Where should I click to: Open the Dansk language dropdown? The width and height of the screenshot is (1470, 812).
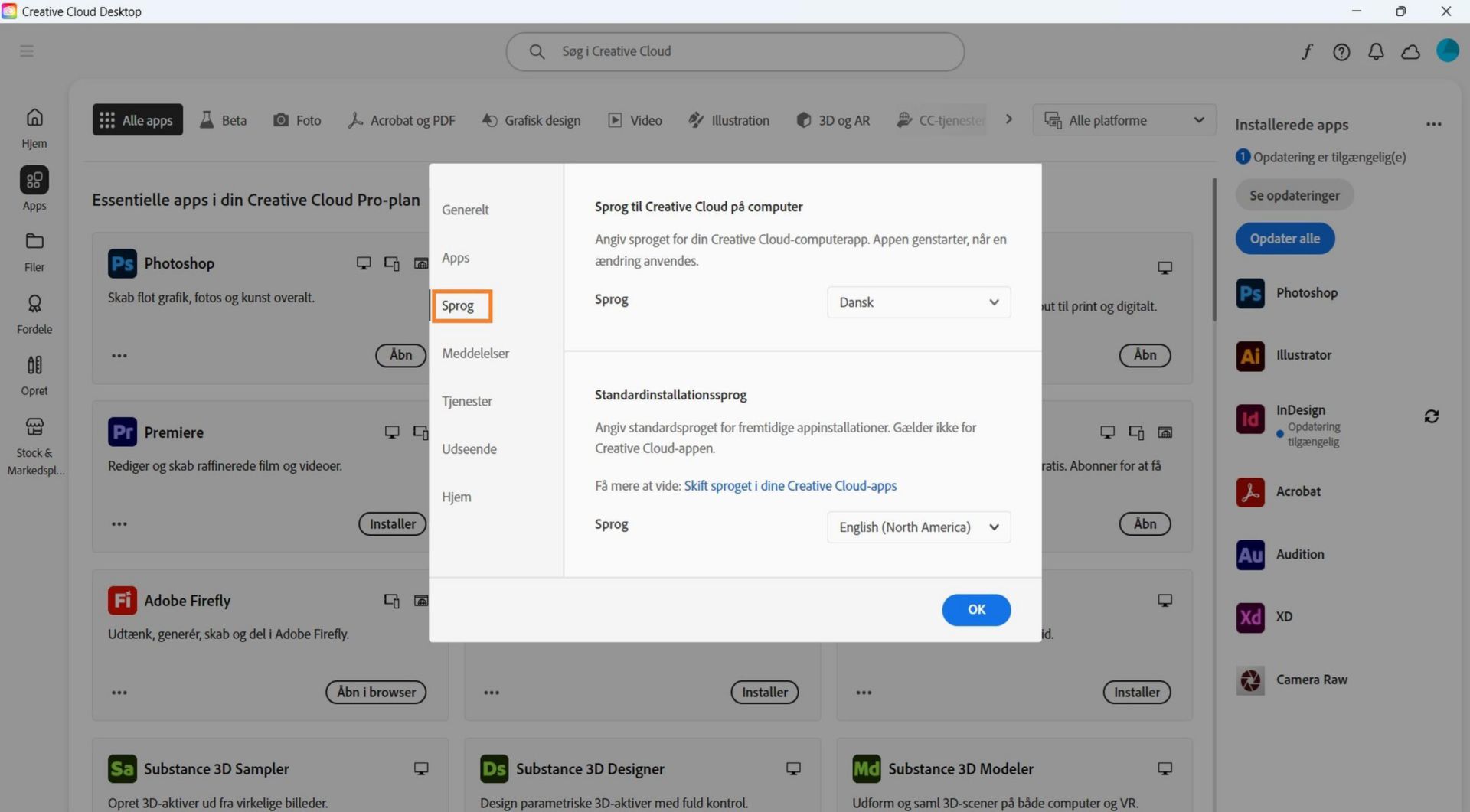(x=918, y=302)
